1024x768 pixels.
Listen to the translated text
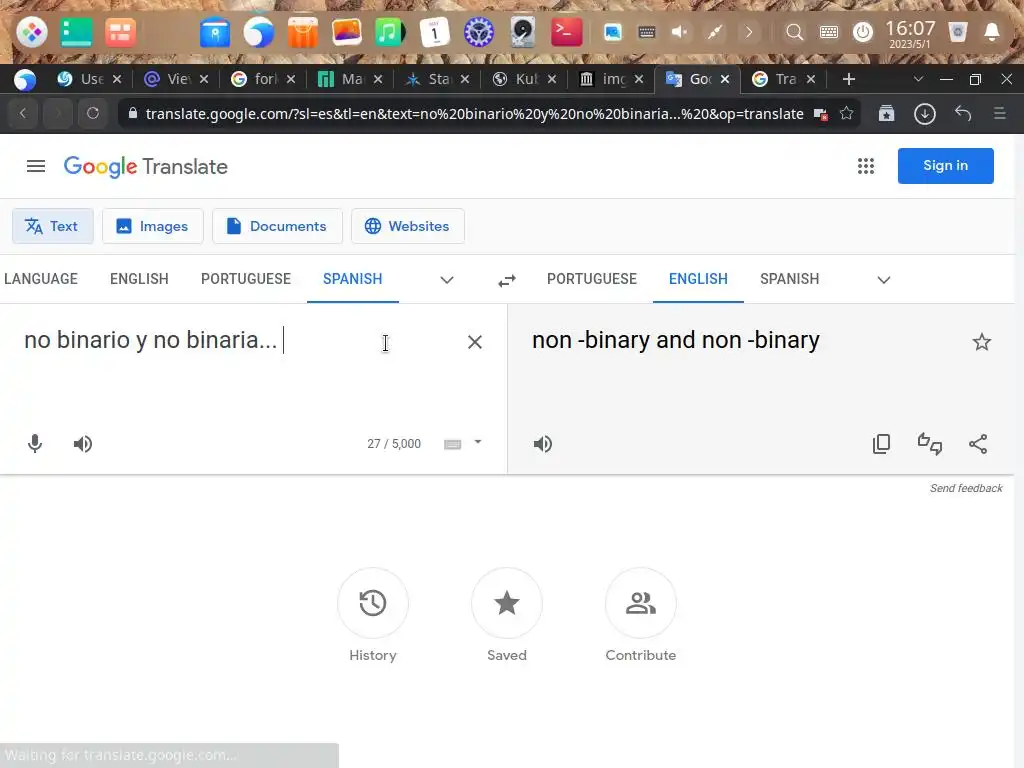point(543,444)
